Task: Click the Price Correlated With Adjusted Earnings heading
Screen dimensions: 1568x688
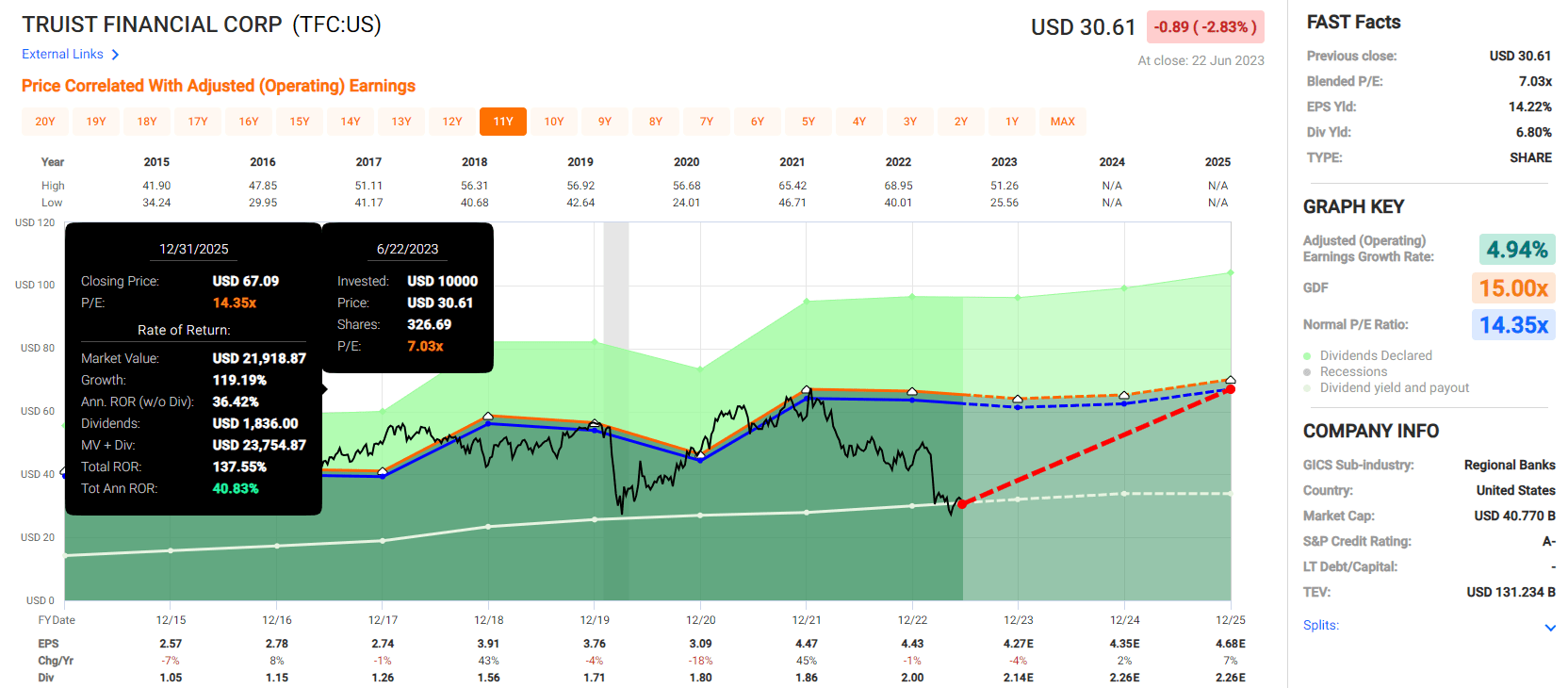Action: click(219, 86)
